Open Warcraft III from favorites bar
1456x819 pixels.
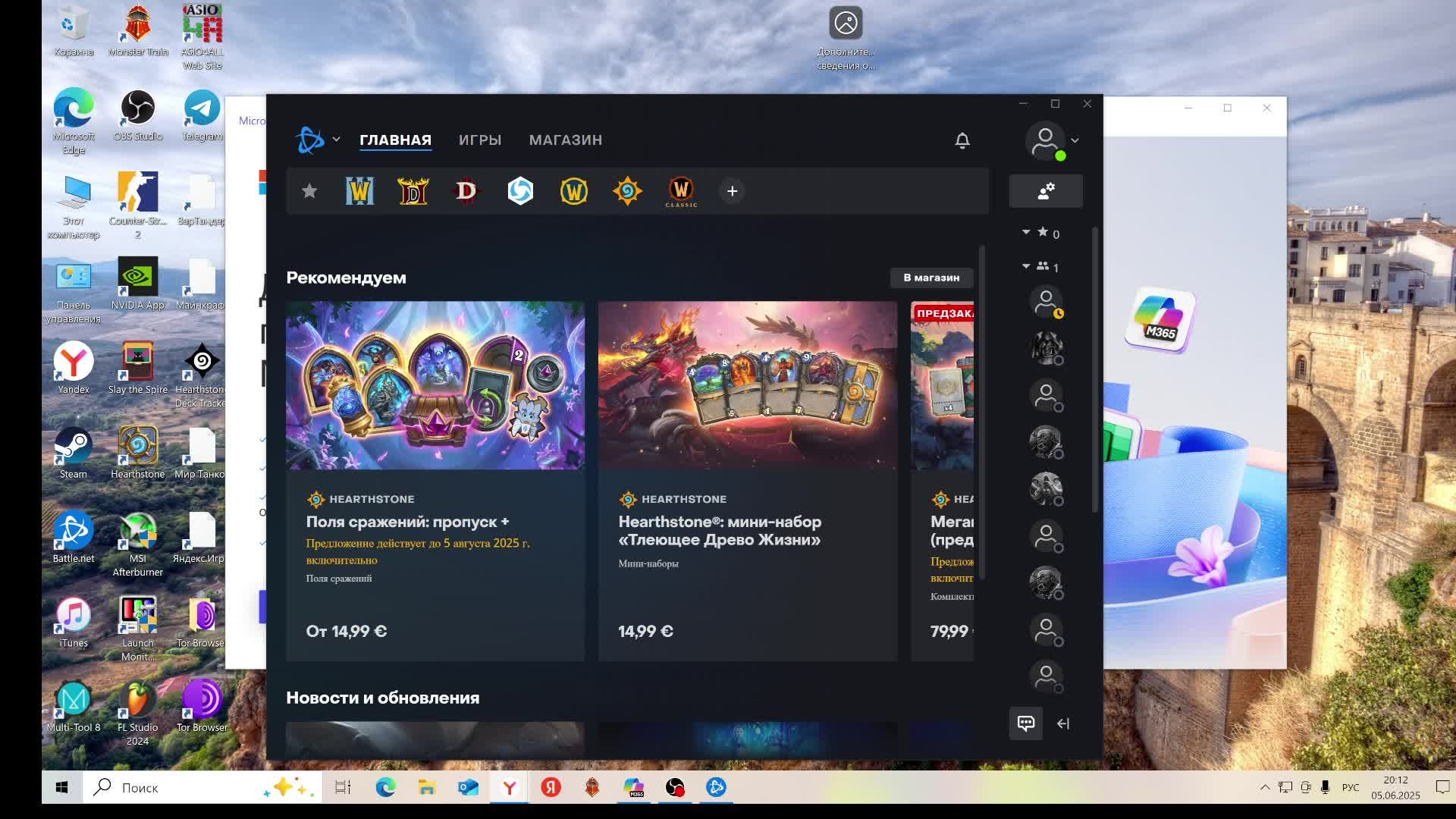click(x=359, y=191)
